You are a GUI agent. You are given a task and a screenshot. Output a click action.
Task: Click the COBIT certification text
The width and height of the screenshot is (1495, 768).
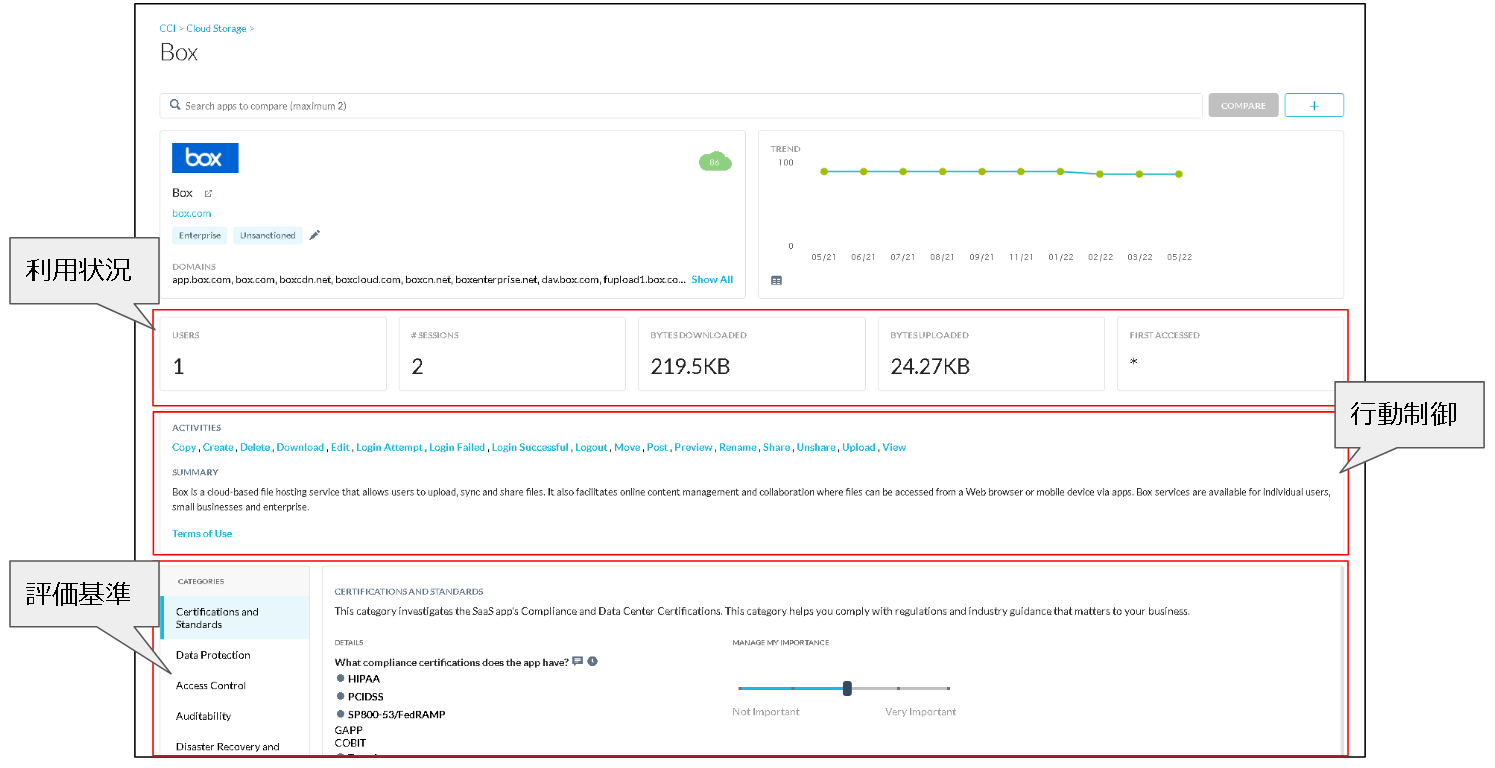(x=350, y=743)
